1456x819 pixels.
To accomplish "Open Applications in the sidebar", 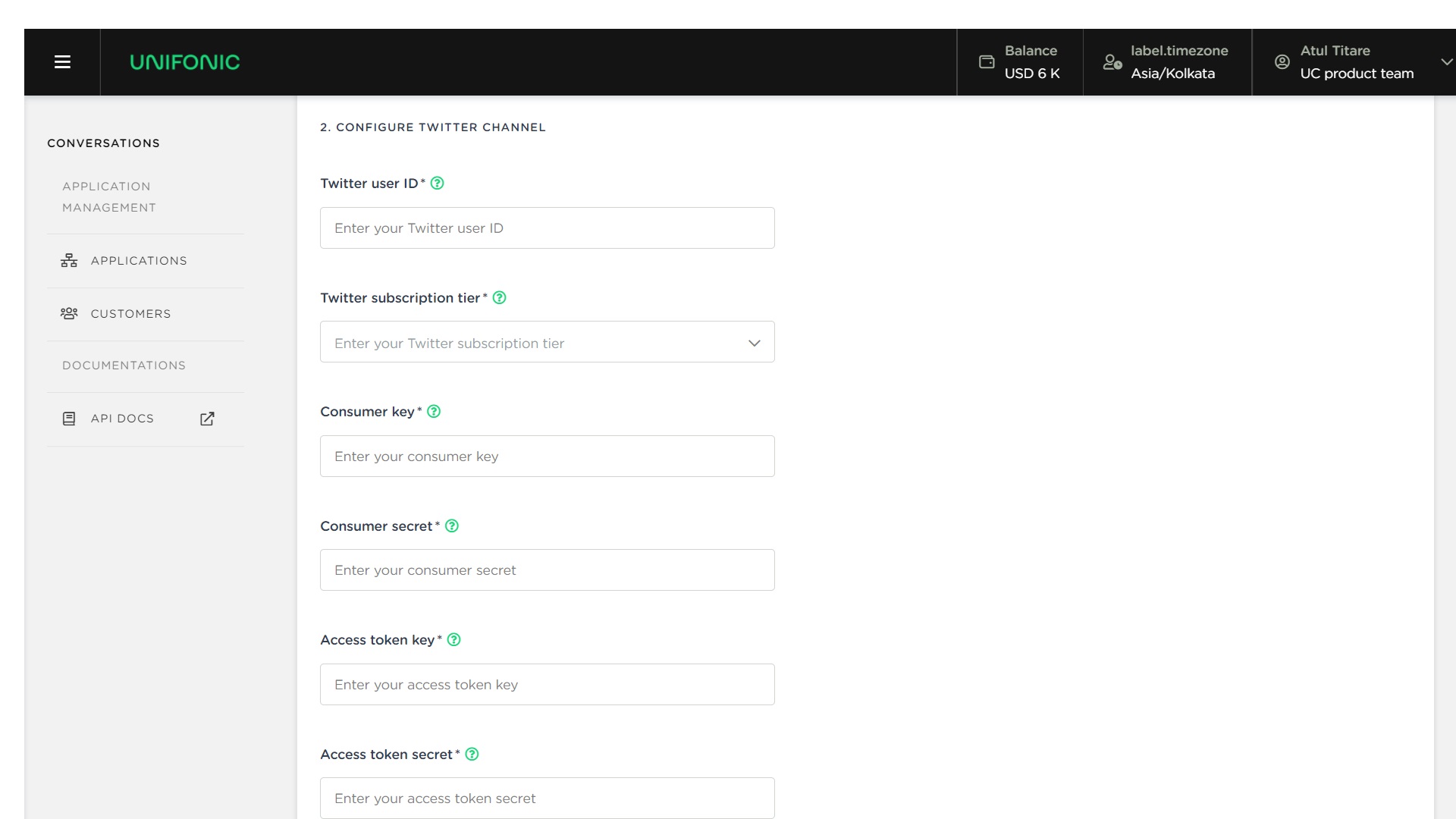I will click(x=138, y=261).
